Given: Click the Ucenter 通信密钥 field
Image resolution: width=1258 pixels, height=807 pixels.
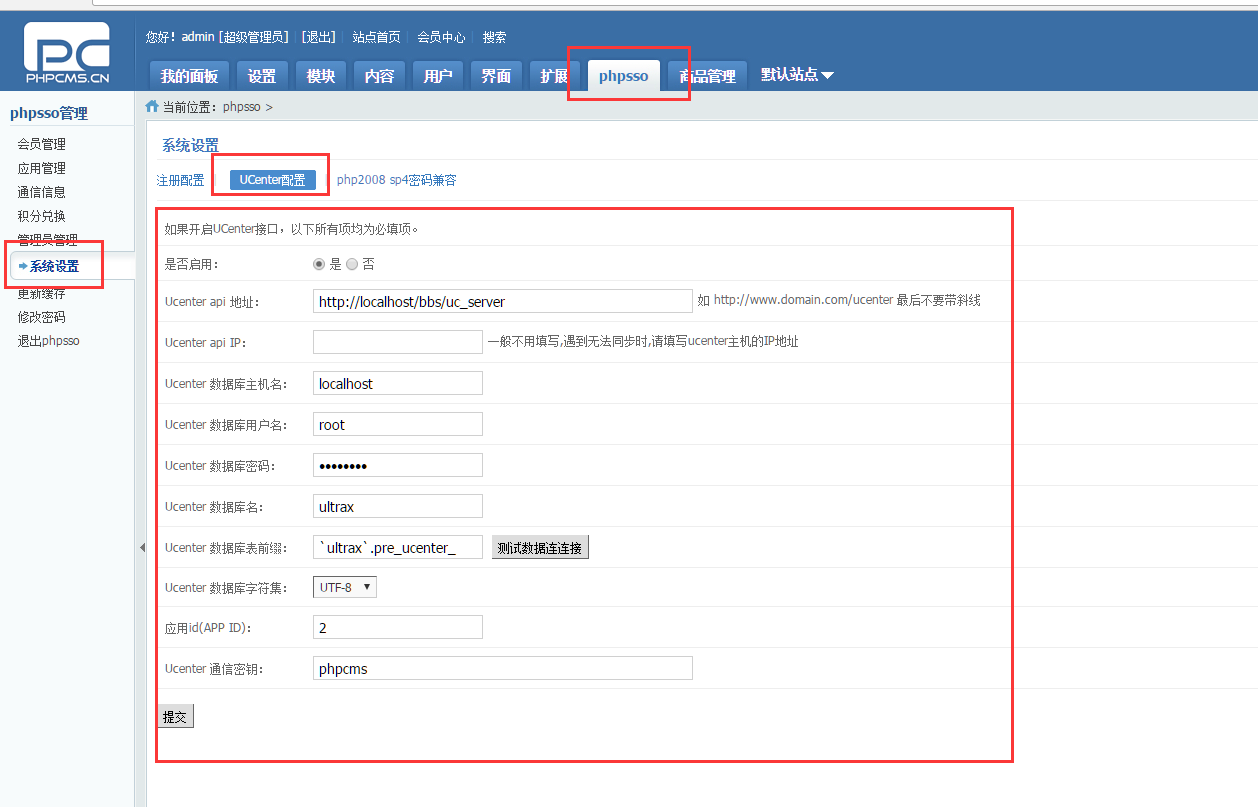Looking at the screenshot, I should (502, 668).
